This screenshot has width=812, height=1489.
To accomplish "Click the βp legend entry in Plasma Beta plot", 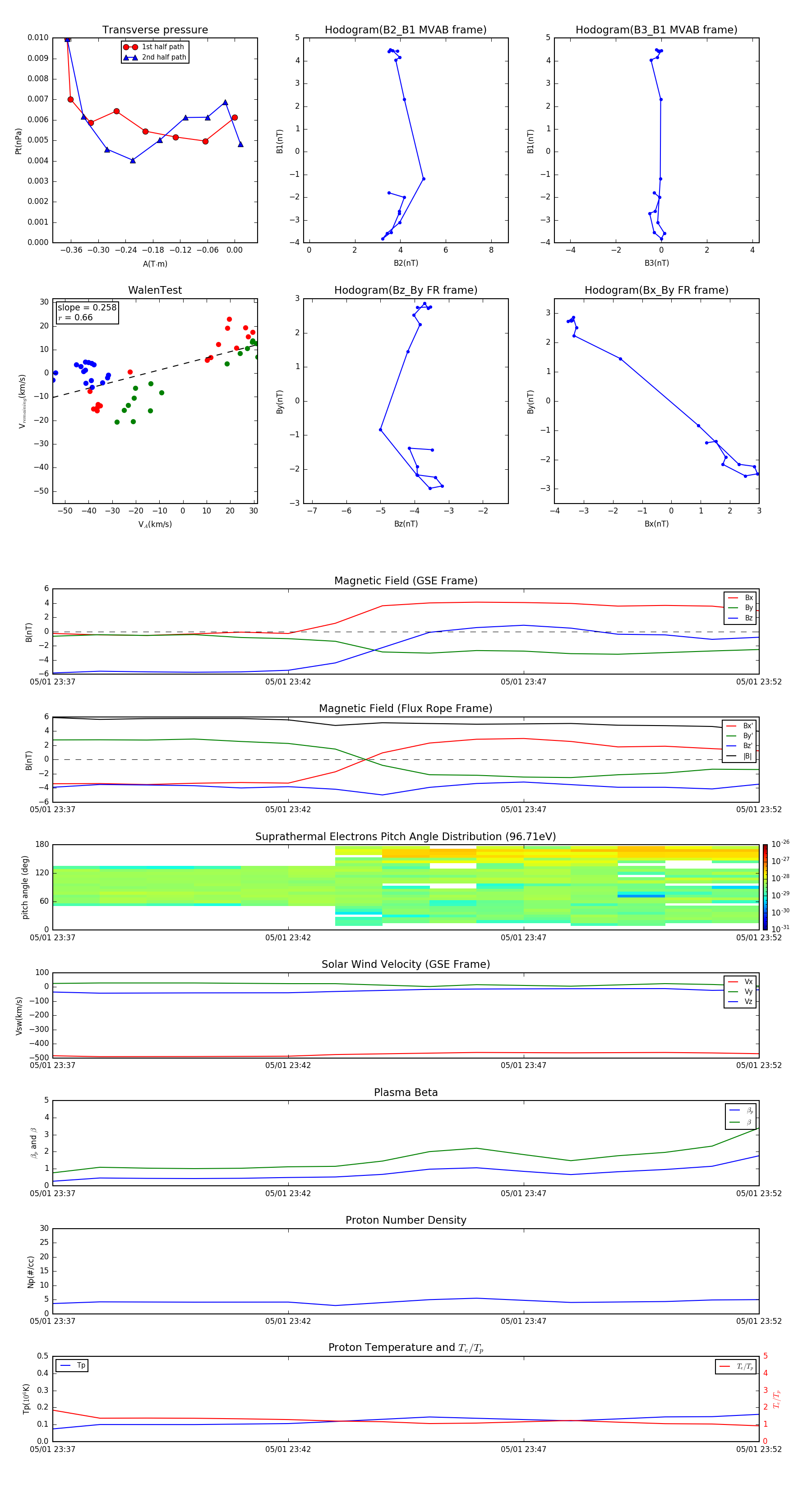I will click(742, 1110).
